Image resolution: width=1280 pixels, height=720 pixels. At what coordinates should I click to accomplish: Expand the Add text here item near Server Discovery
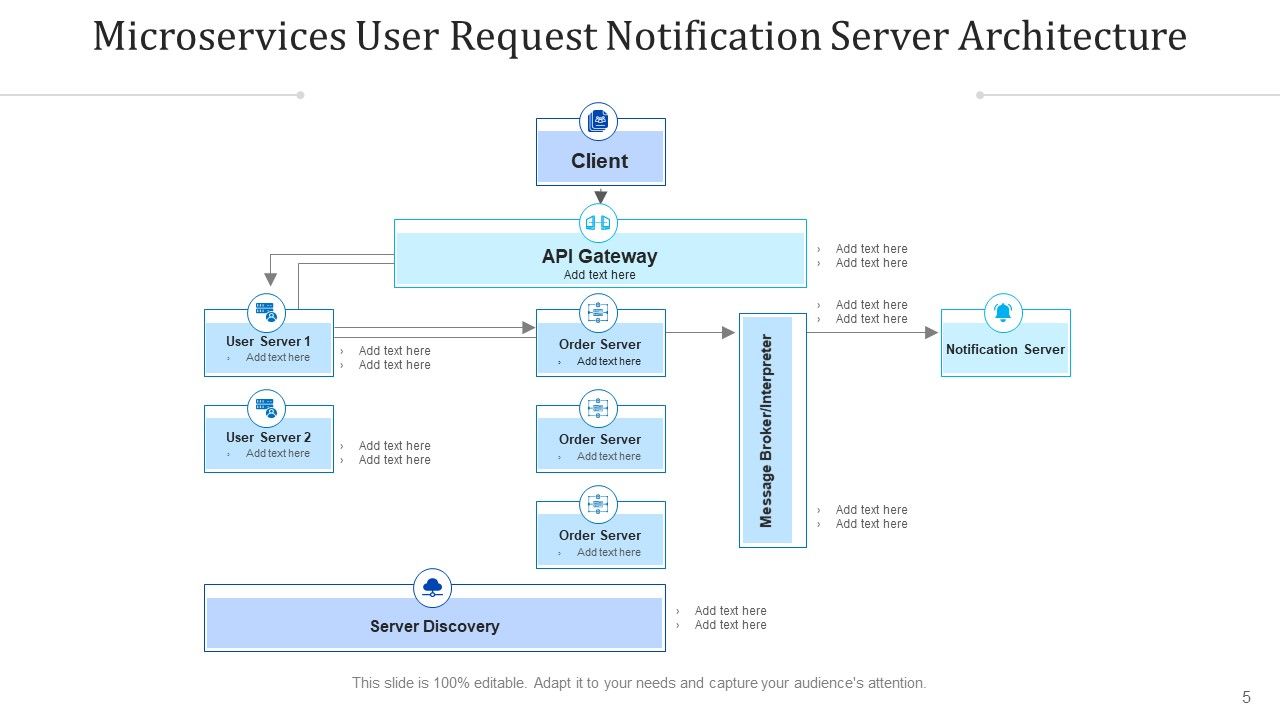731,610
